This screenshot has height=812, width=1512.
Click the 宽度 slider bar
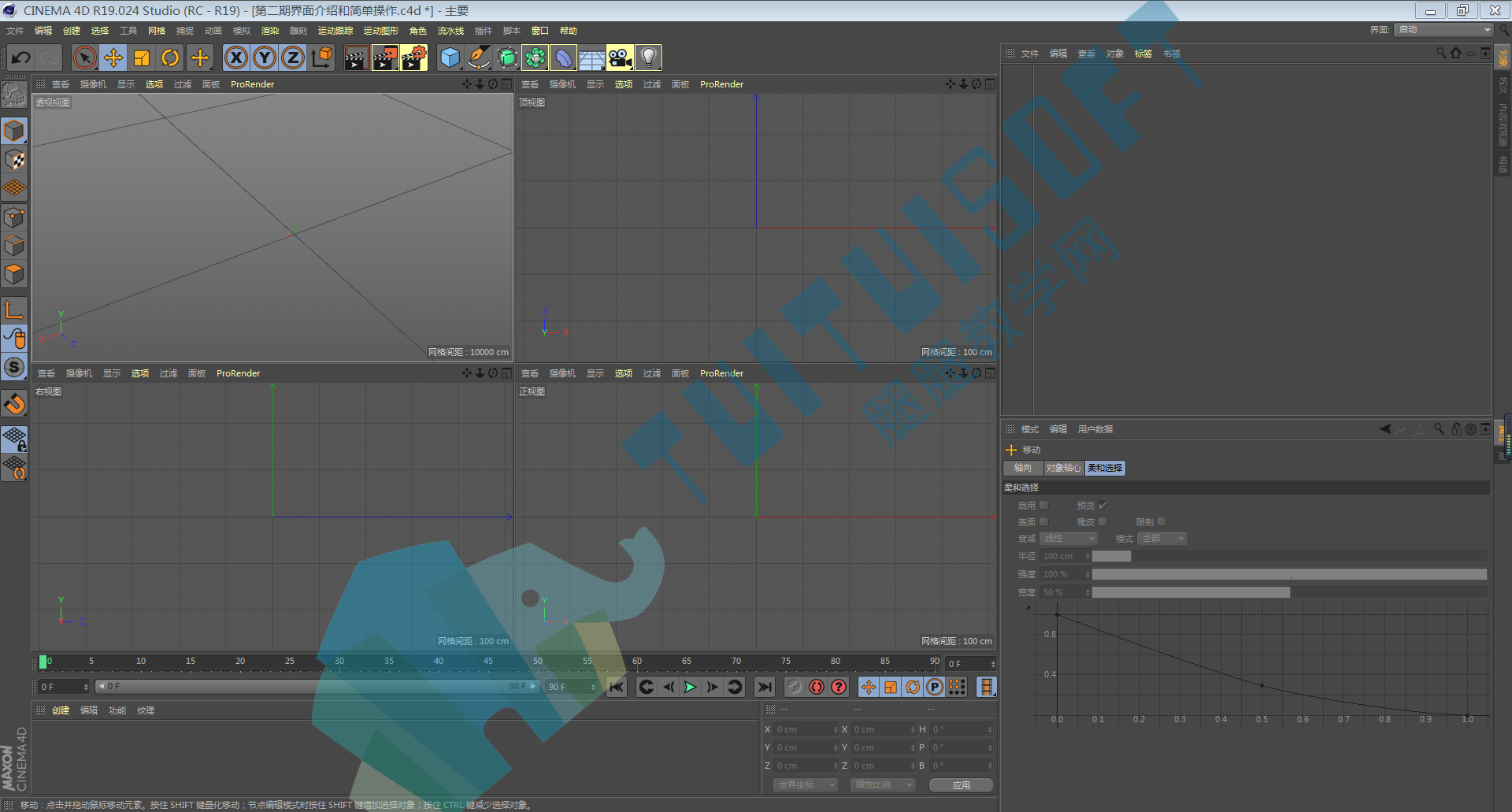point(1289,592)
